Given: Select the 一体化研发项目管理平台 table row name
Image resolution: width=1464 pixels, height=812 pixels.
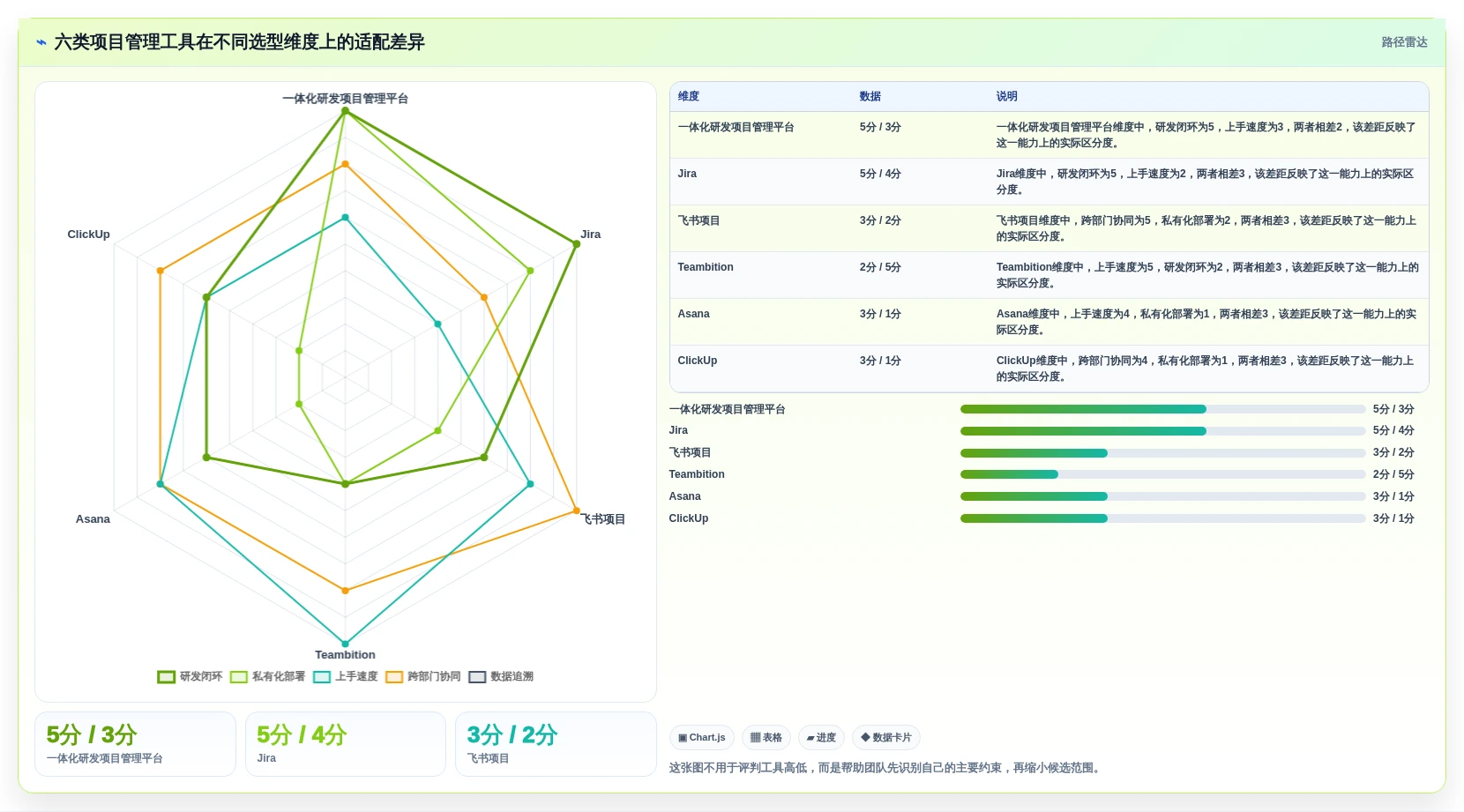Looking at the screenshot, I should [x=736, y=127].
